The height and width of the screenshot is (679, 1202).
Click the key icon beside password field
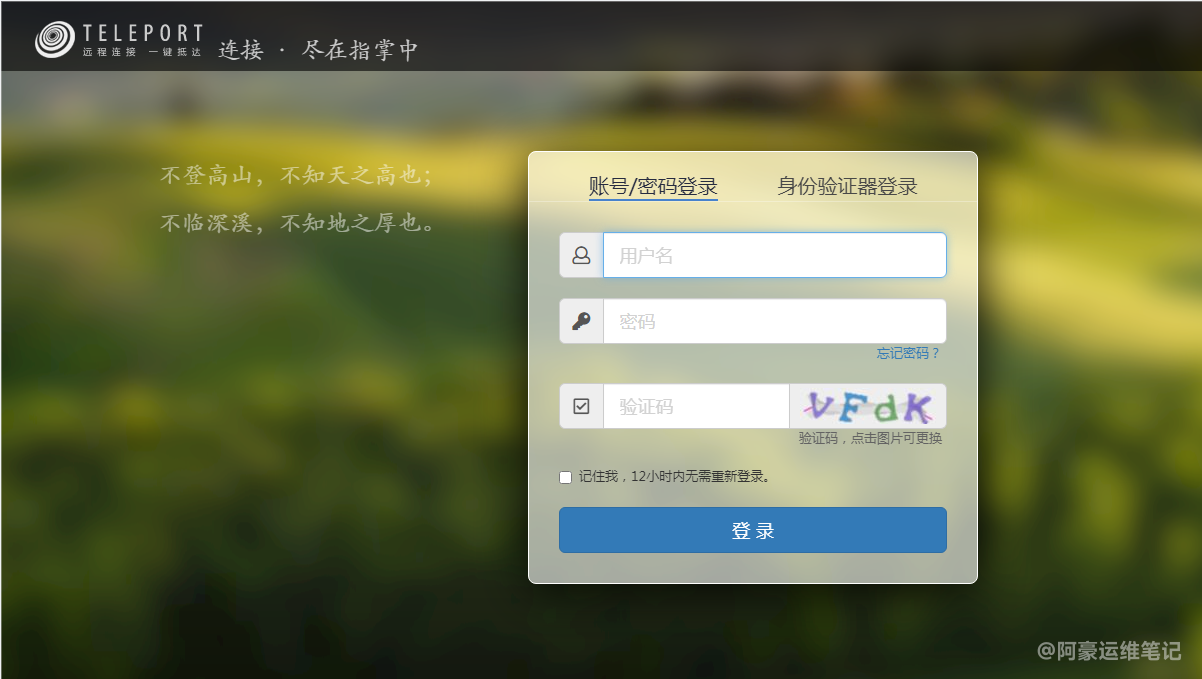(x=581, y=321)
